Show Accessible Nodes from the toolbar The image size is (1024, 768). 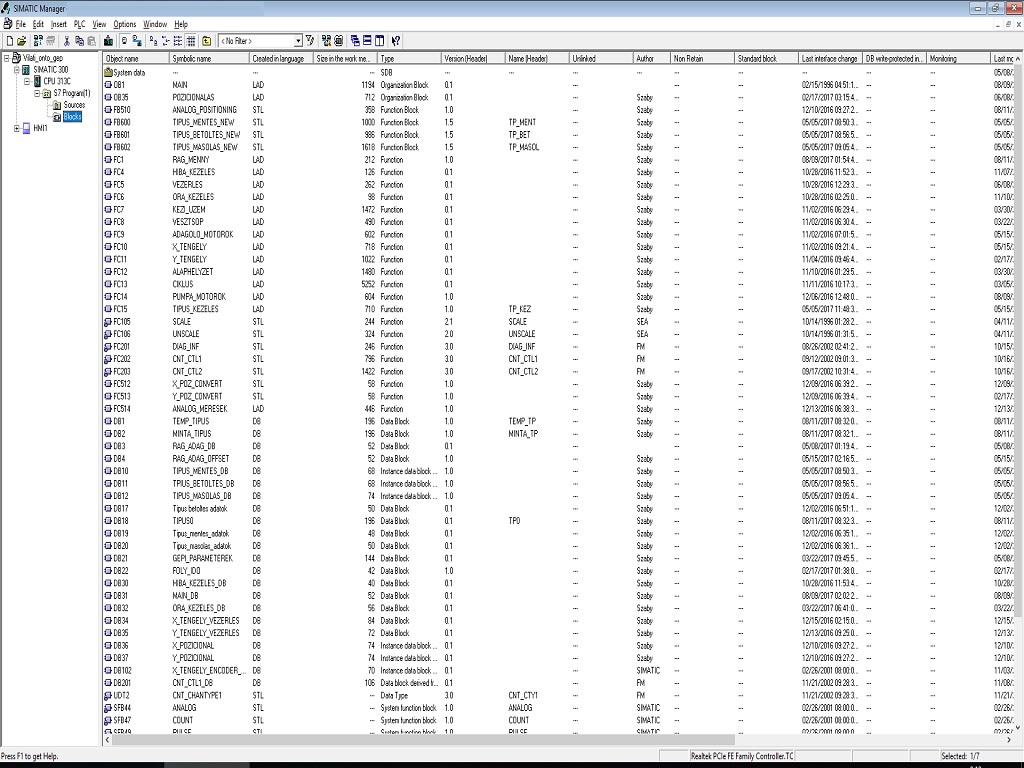(38, 40)
